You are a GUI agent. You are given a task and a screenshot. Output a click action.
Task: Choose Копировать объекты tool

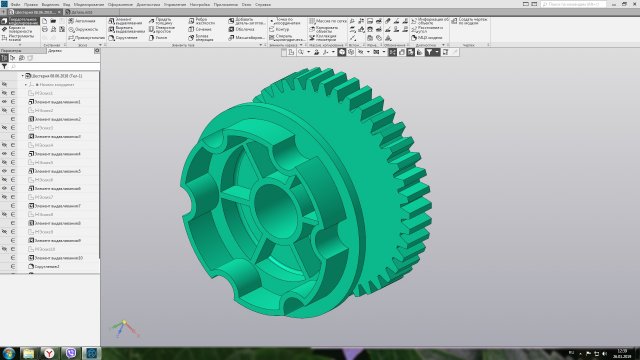tap(324, 29)
